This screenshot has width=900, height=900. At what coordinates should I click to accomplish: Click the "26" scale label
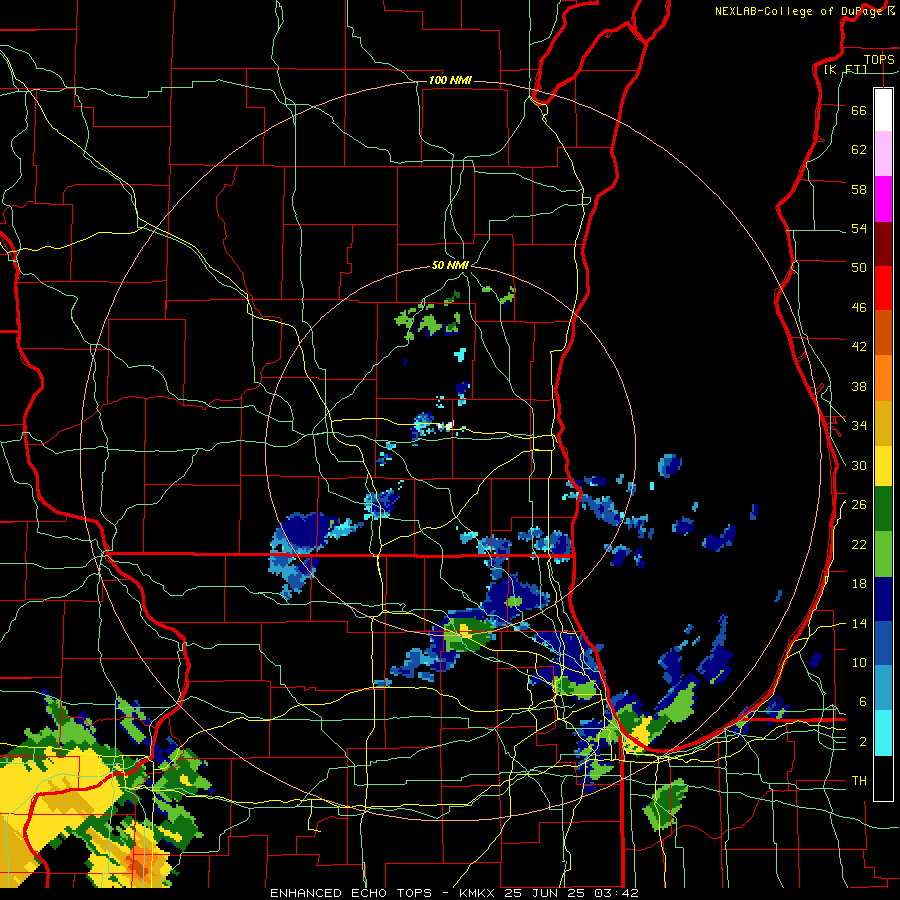pos(859,505)
